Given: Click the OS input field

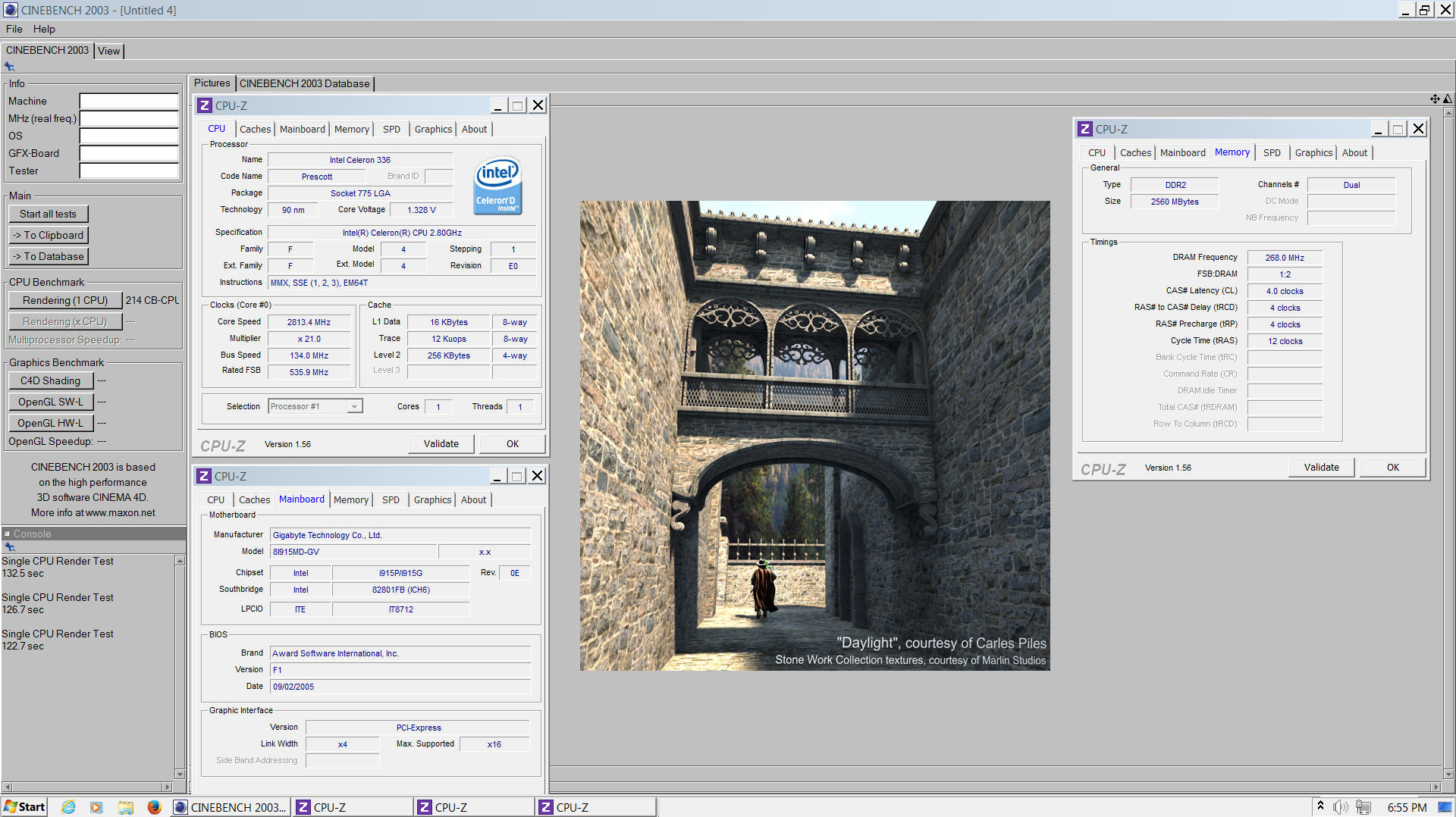Looking at the screenshot, I should (129, 136).
